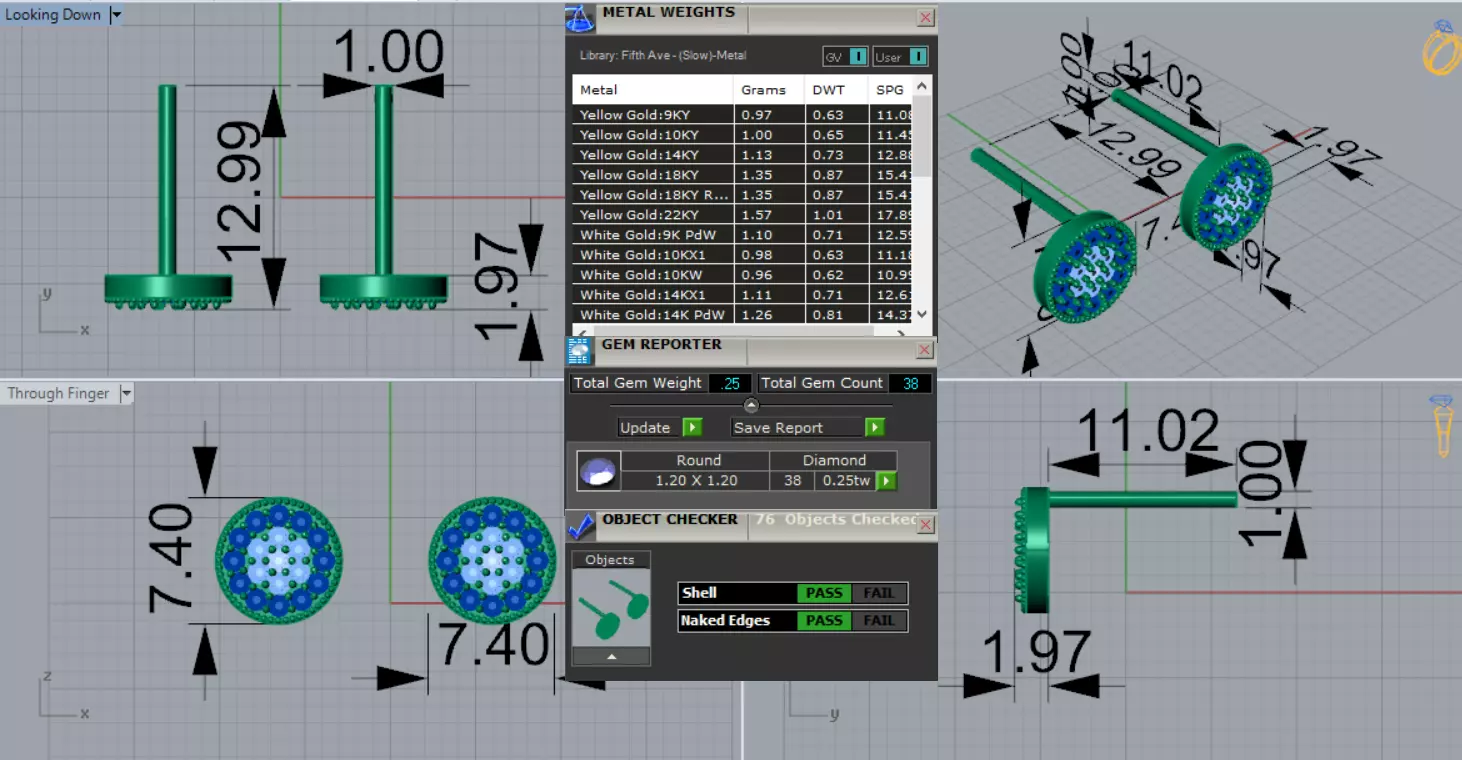Image resolution: width=1462 pixels, height=760 pixels.
Task: Click the Gem Reporter panel icon
Action: tap(580, 350)
